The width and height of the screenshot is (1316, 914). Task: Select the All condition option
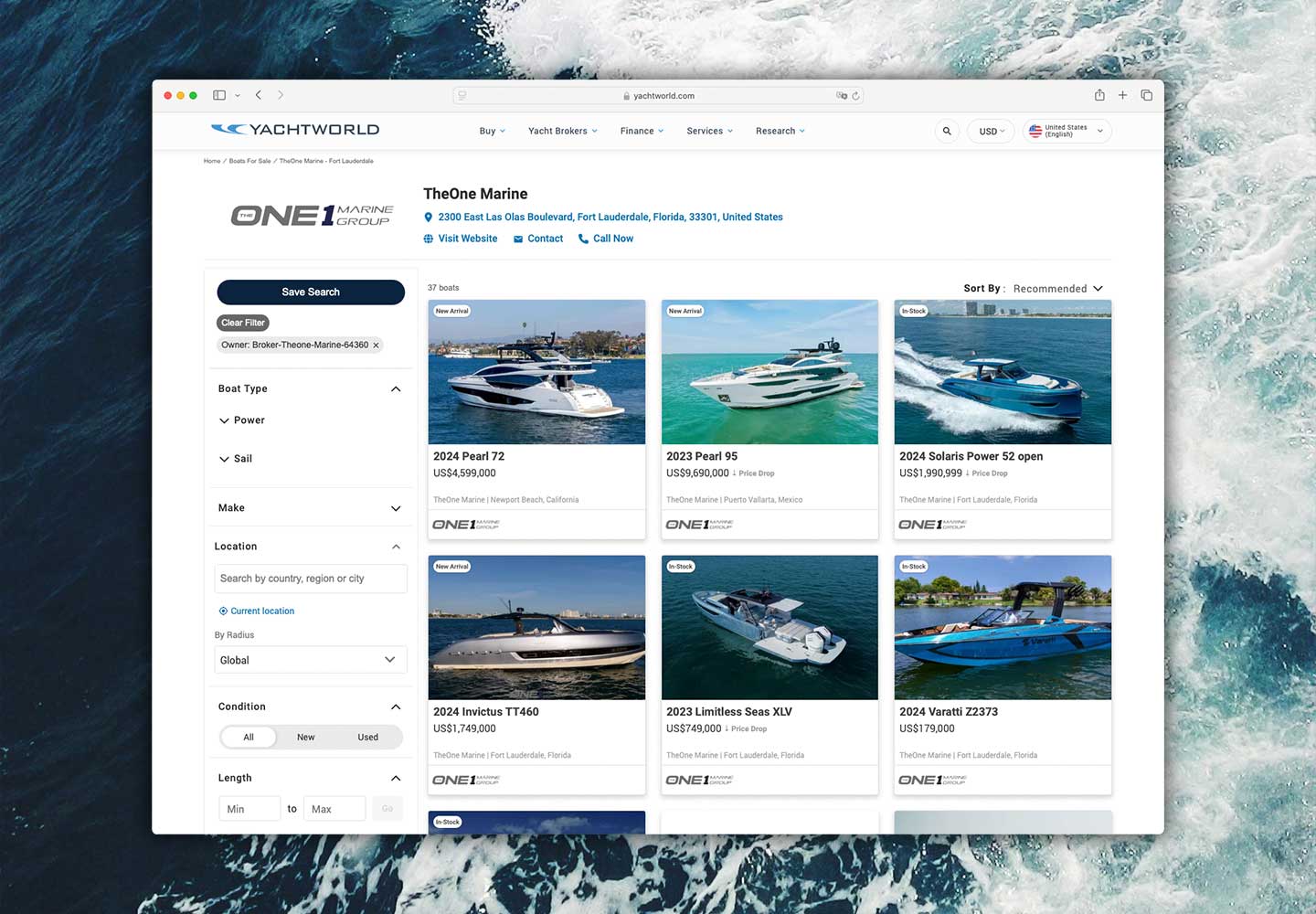coord(249,738)
